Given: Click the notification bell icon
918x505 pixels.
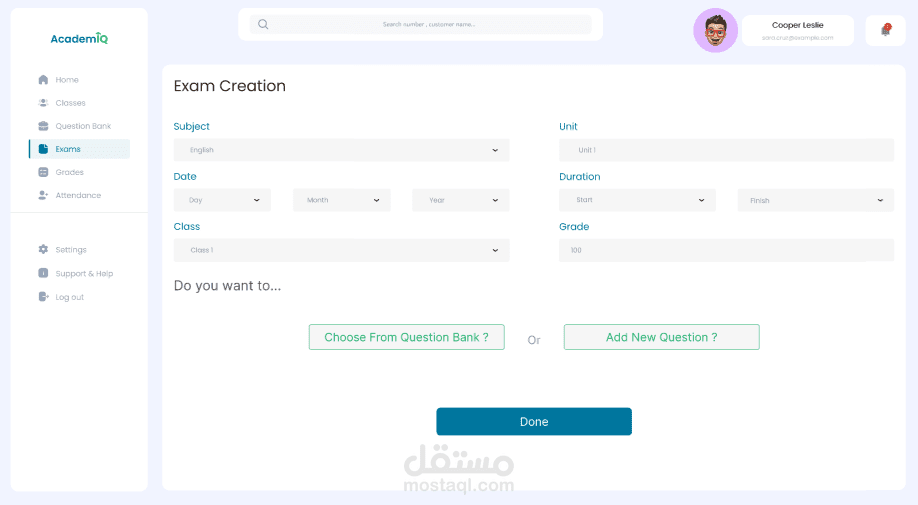Looking at the screenshot, I should pos(885,30).
